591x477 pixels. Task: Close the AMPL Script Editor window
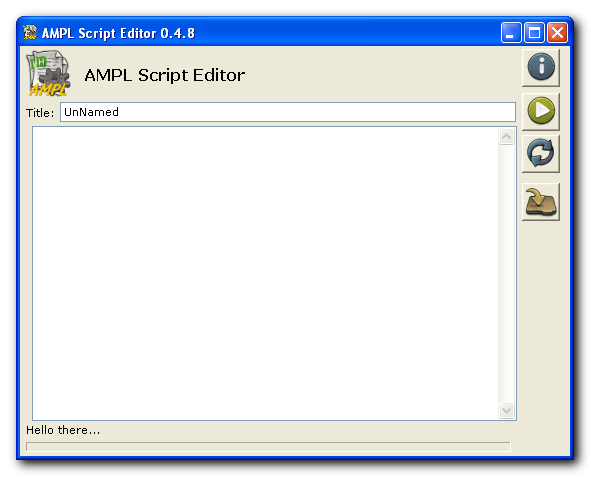pos(557,33)
